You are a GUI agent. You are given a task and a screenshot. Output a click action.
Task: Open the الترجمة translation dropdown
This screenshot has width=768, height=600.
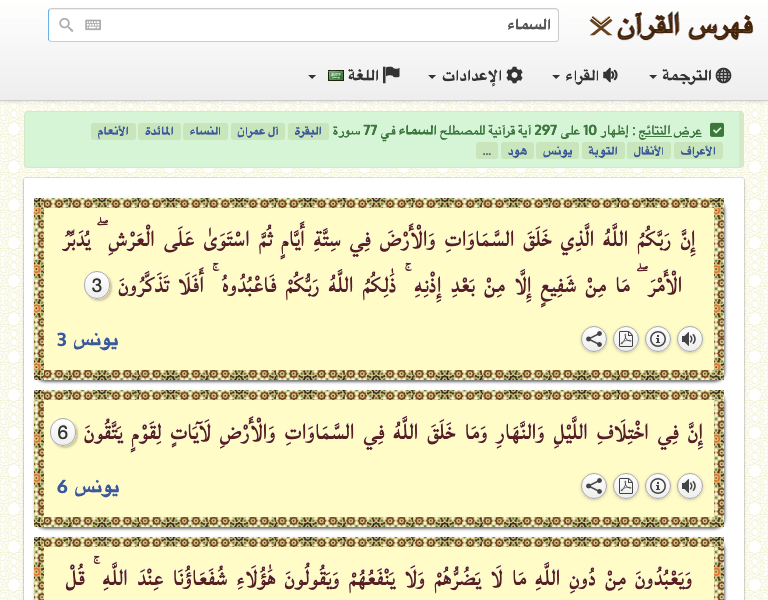(690, 76)
